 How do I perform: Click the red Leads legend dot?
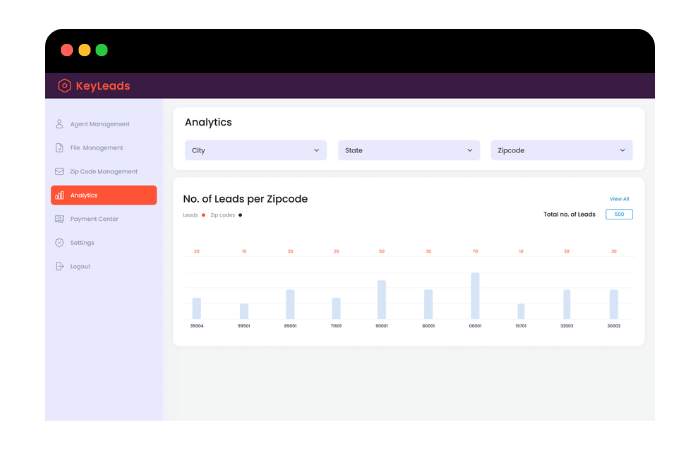204,215
